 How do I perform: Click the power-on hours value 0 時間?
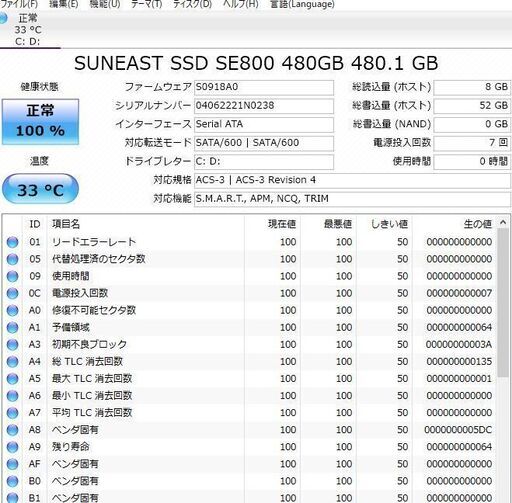click(x=472, y=161)
